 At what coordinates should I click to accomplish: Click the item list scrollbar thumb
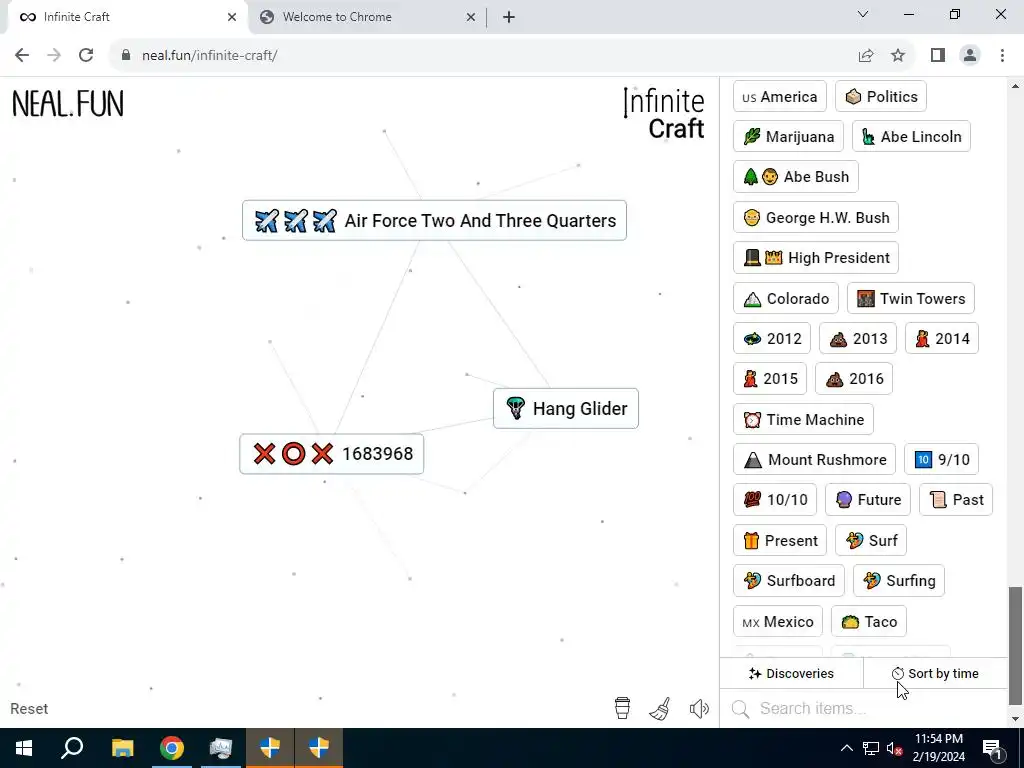(x=1014, y=646)
